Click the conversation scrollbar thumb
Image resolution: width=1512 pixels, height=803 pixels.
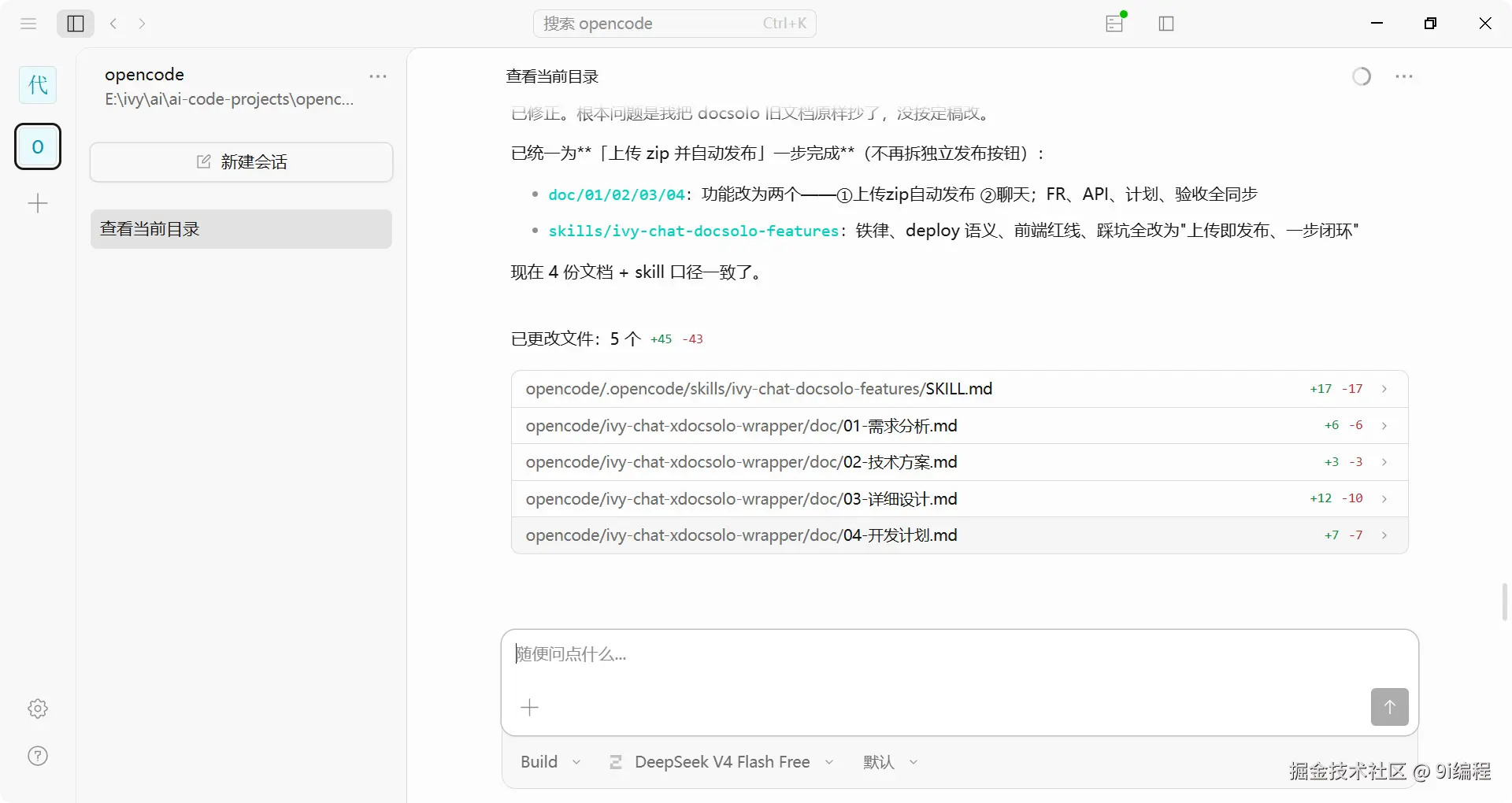(1505, 602)
